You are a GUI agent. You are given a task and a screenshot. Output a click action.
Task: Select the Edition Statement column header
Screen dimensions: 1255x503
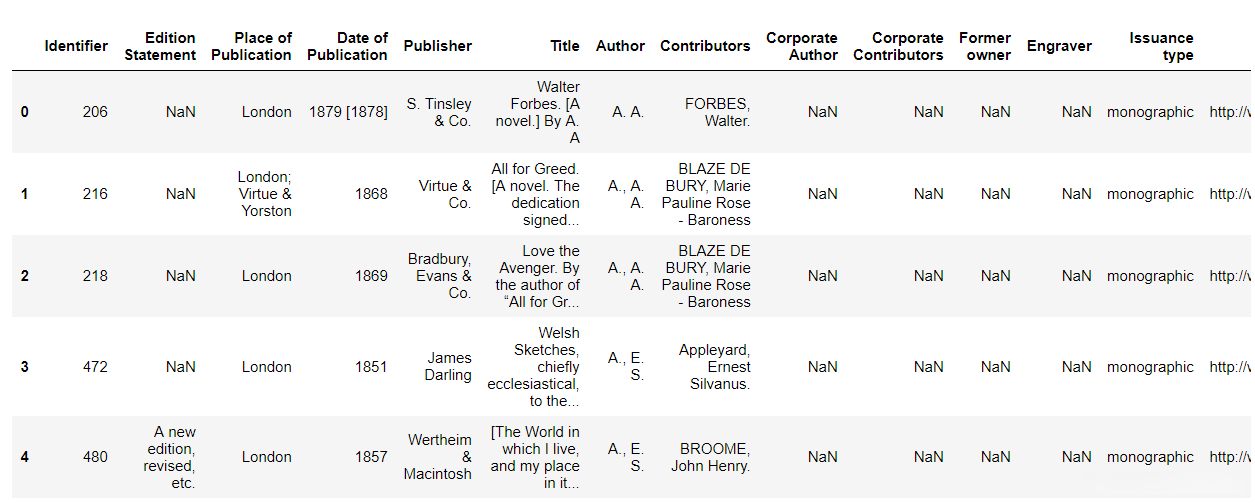tap(160, 46)
